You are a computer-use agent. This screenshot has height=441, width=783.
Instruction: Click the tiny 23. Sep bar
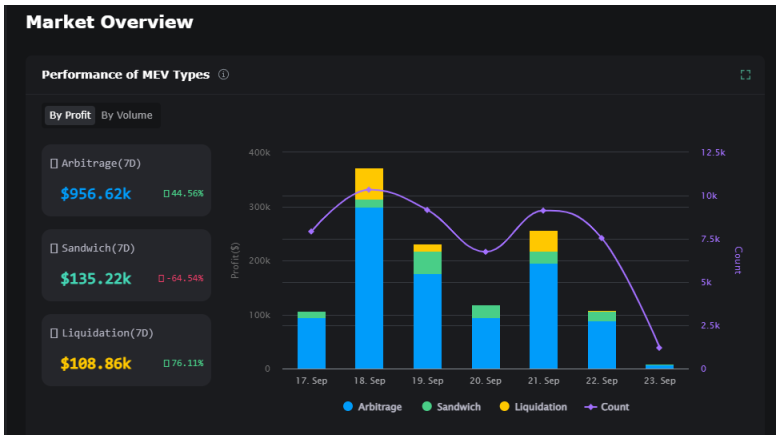click(659, 367)
